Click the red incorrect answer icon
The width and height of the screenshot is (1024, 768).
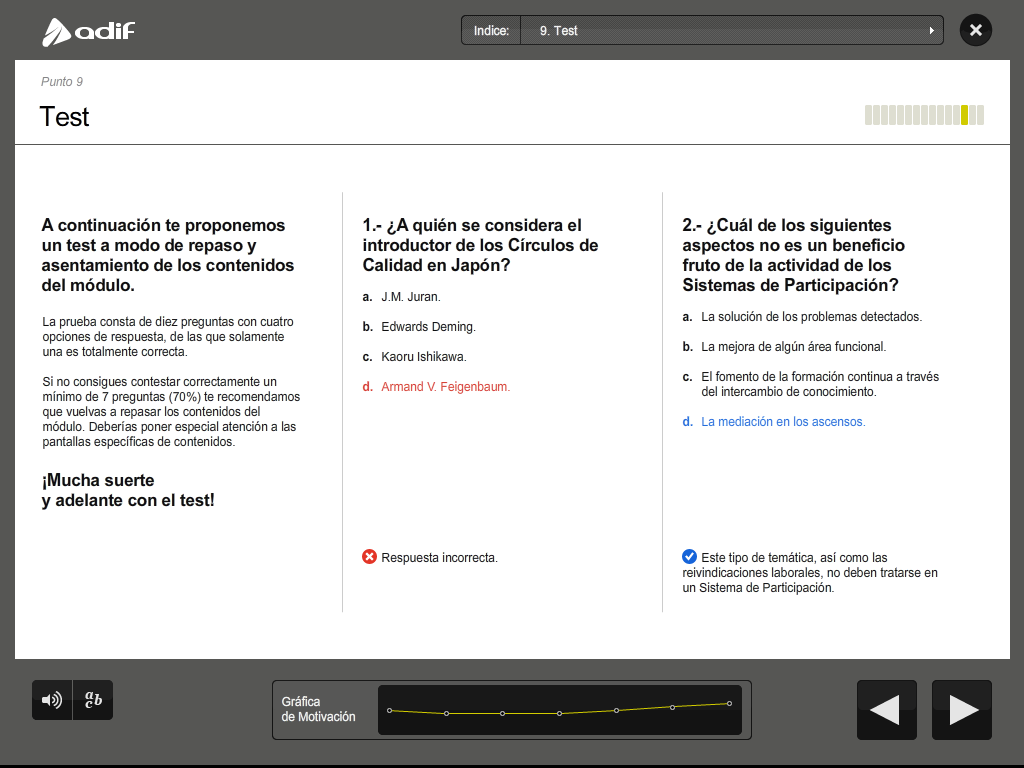(x=369, y=557)
